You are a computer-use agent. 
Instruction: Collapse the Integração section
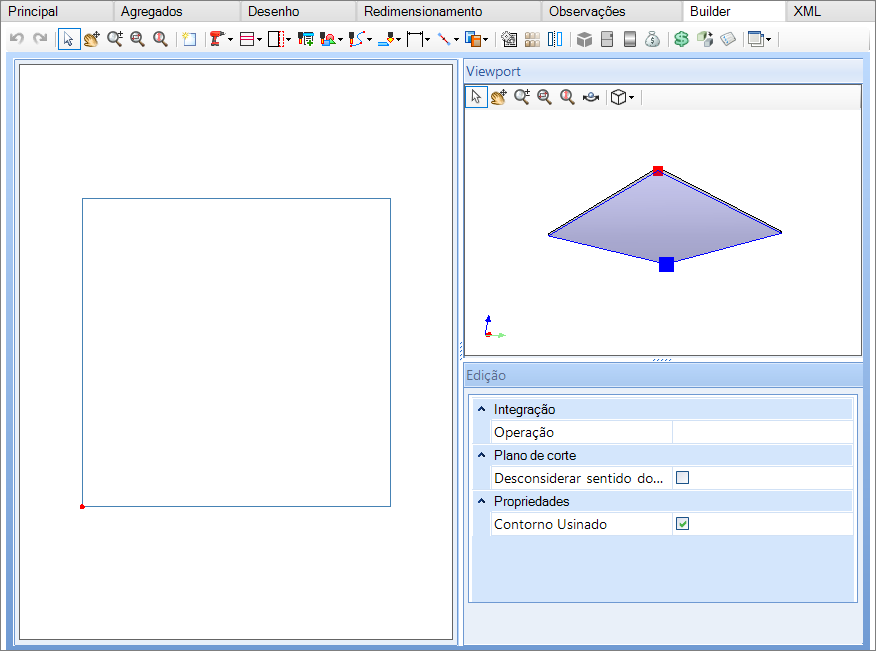(482, 409)
